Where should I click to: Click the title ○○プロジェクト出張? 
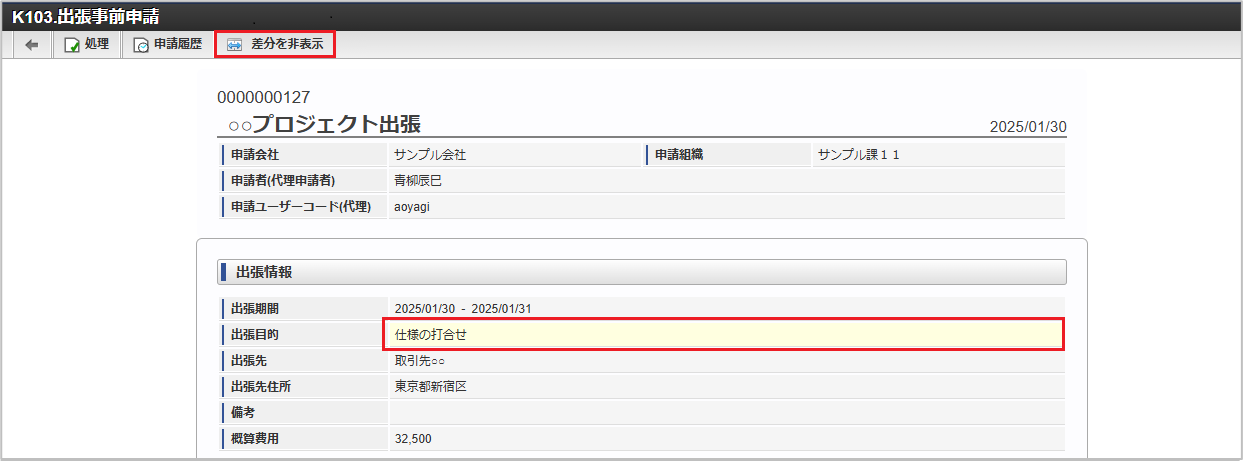point(325,124)
